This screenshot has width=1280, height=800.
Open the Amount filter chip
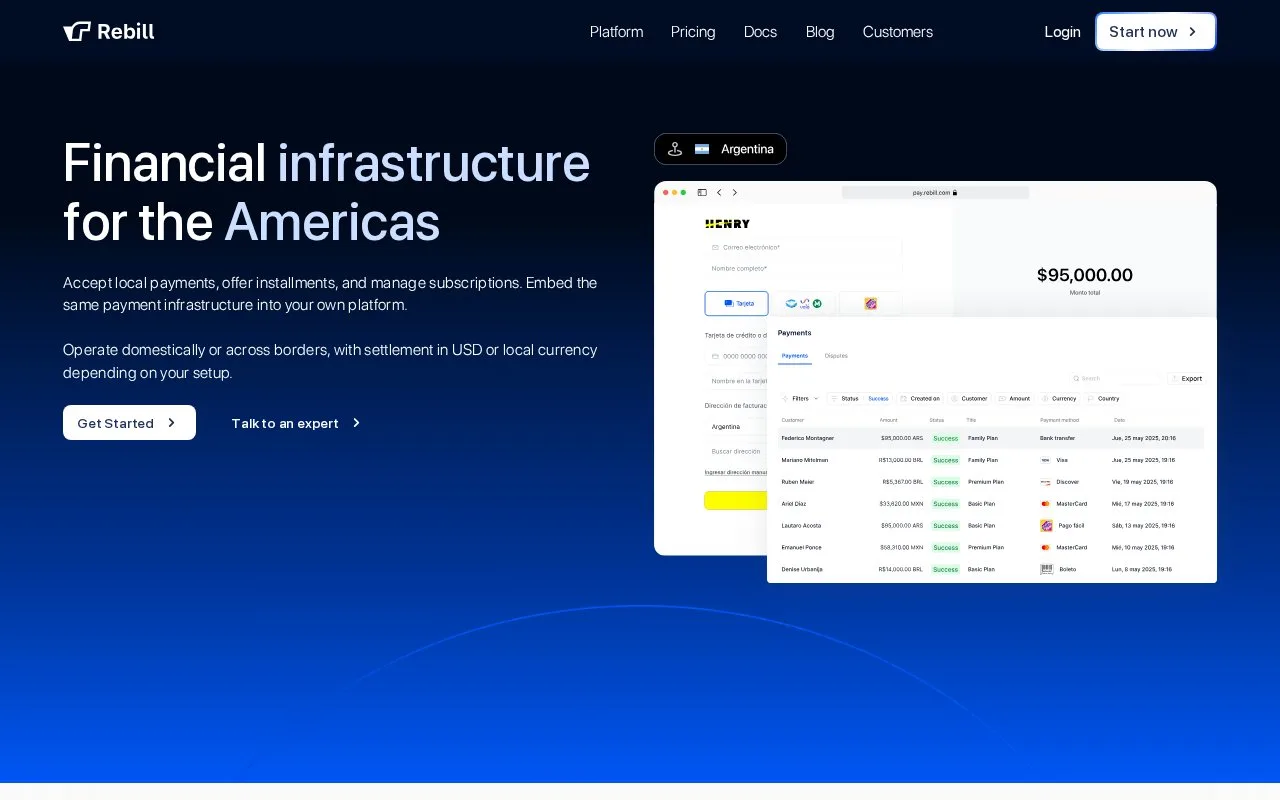pyautogui.click(x=1014, y=398)
